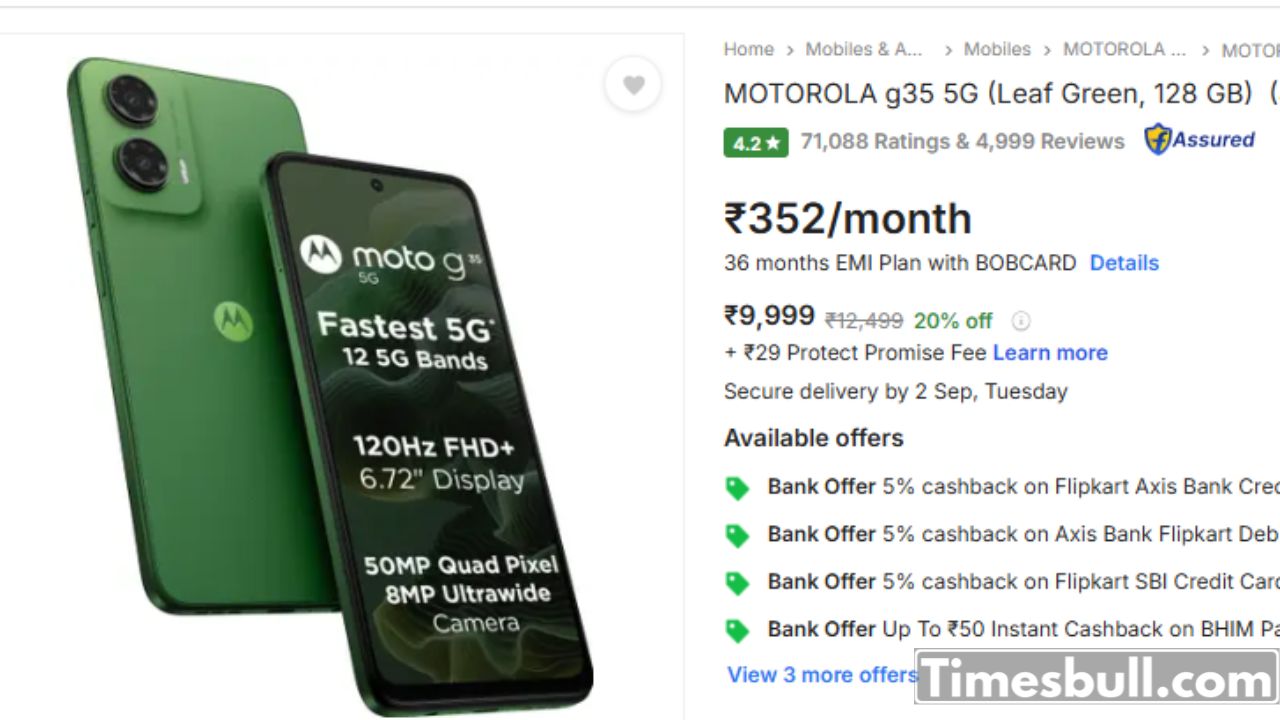The width and height of the screenshot is (1280, 720).
Task: Open EMI plan Details link
Action: [1124, 263]
